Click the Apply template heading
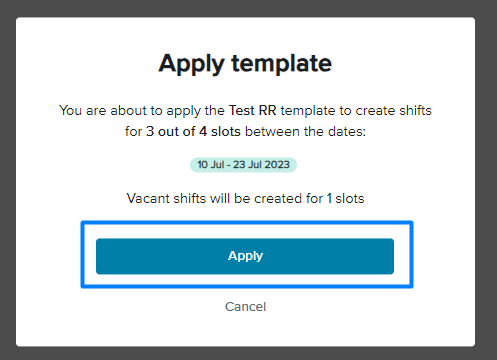This screenshot has width=497, height=360. coord(245,63)
